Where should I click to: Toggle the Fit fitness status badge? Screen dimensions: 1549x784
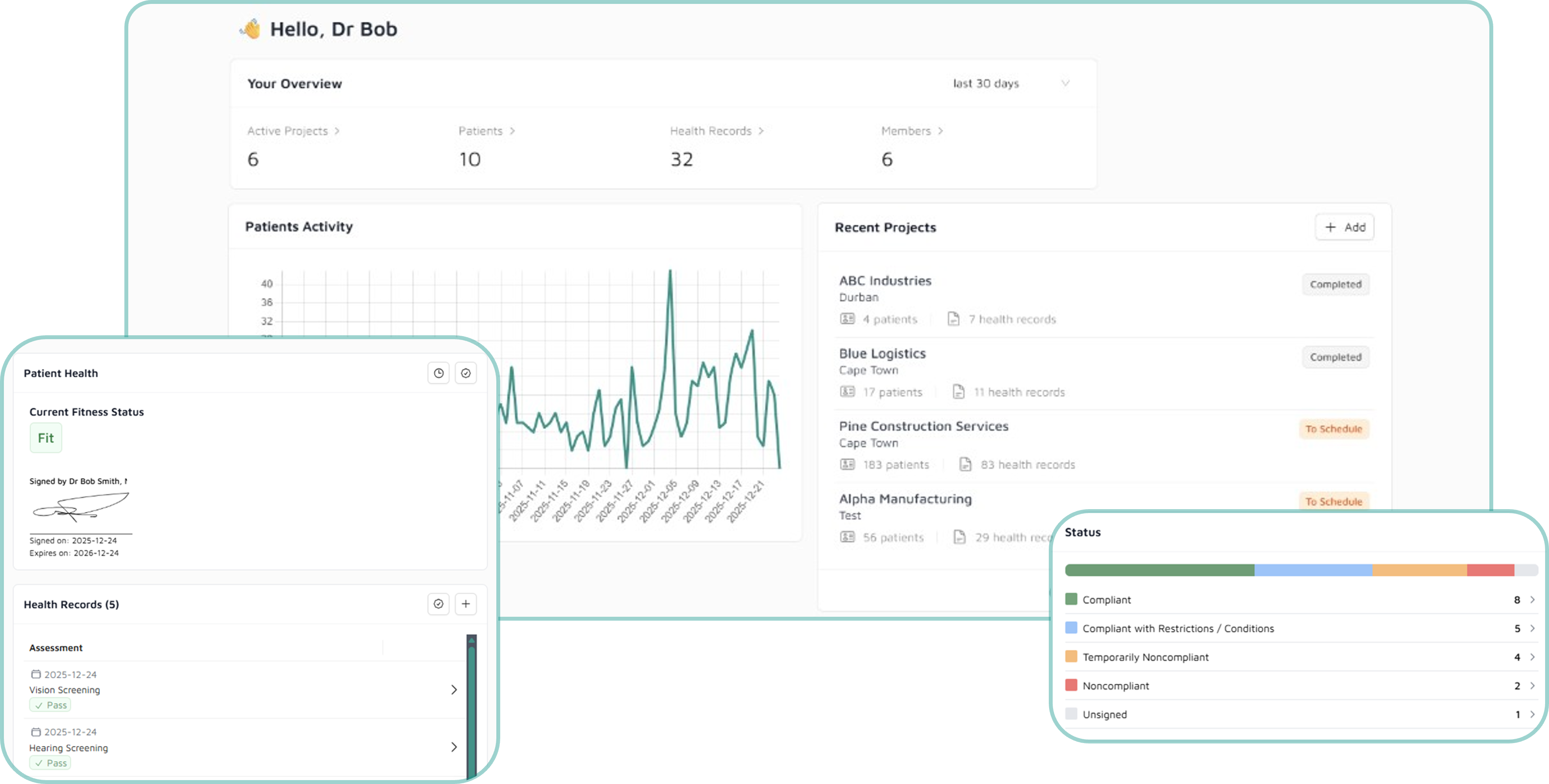pos(46,438)
